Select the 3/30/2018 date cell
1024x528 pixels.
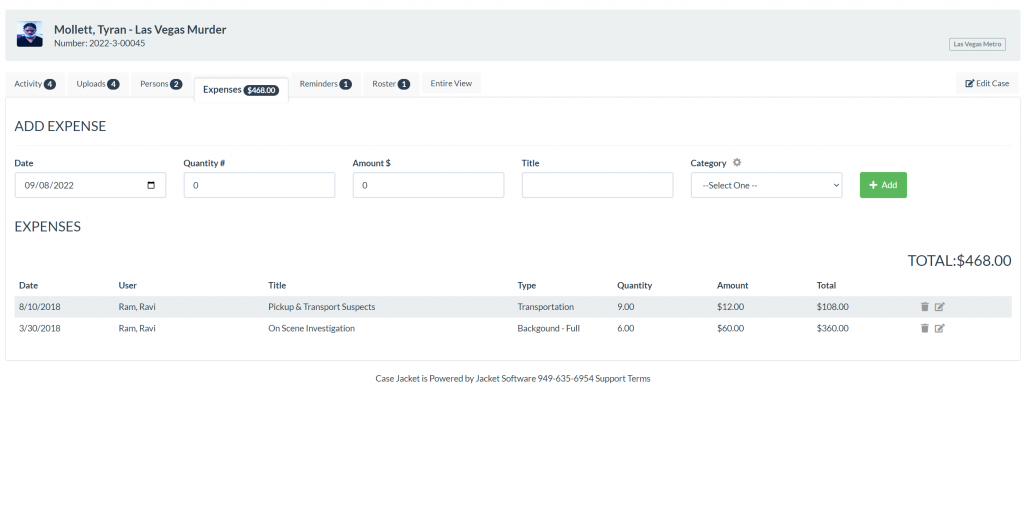[39, 328]
